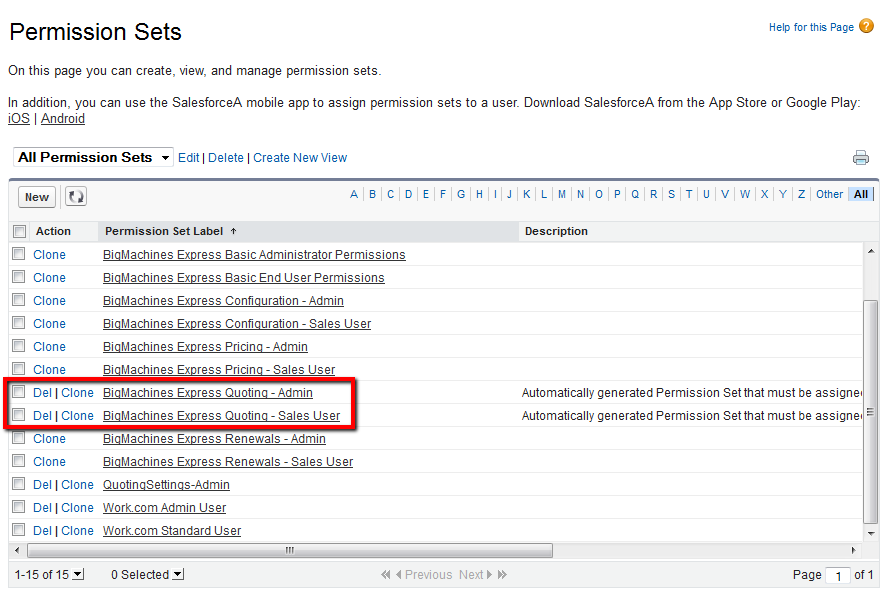Open the All Permission Sets view dropdown
The width and height of the screenshot is (889, 597).
[x=94, y=157]
